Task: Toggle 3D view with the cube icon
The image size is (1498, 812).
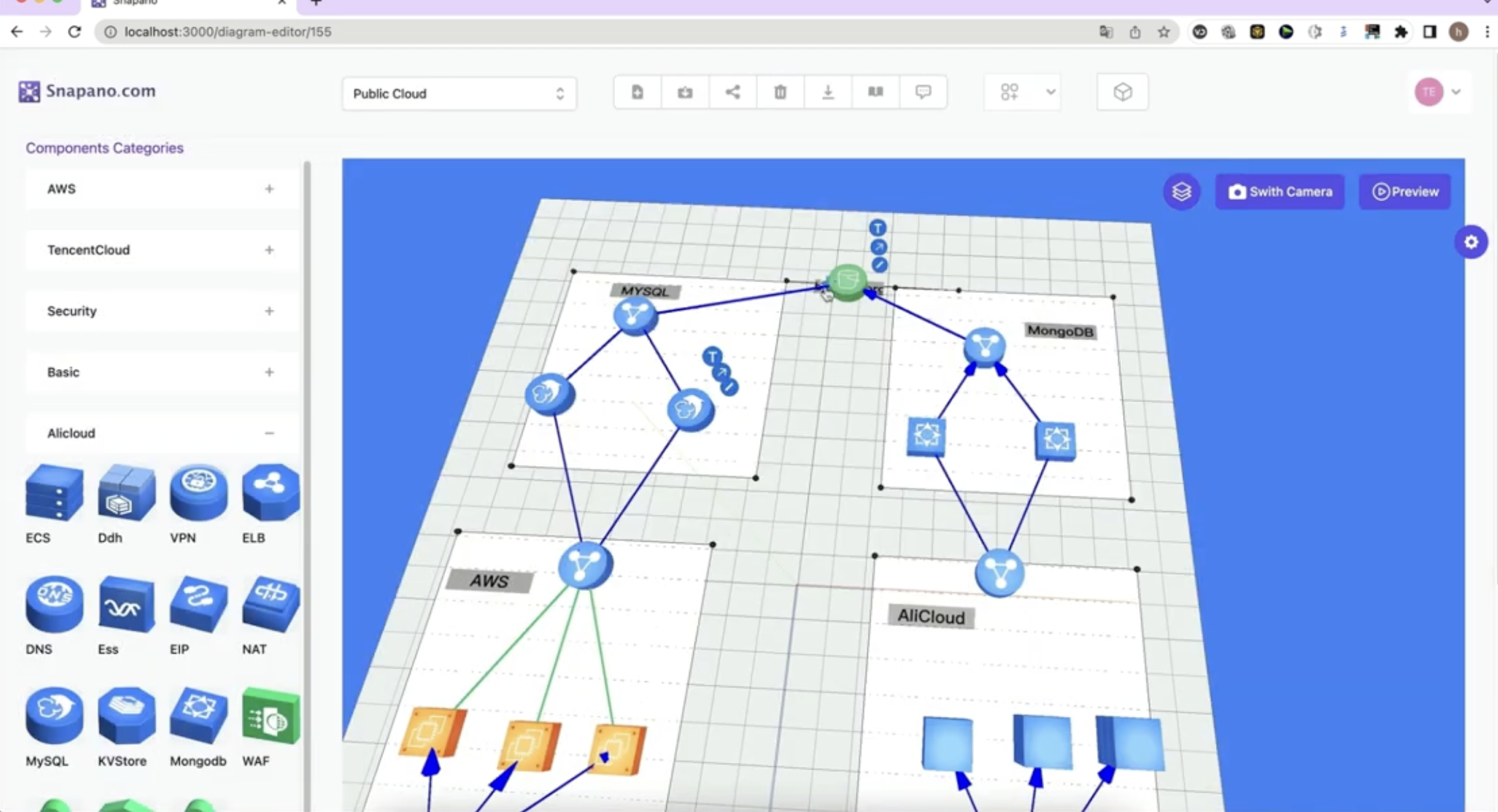Action: [x=1122, y=92]
